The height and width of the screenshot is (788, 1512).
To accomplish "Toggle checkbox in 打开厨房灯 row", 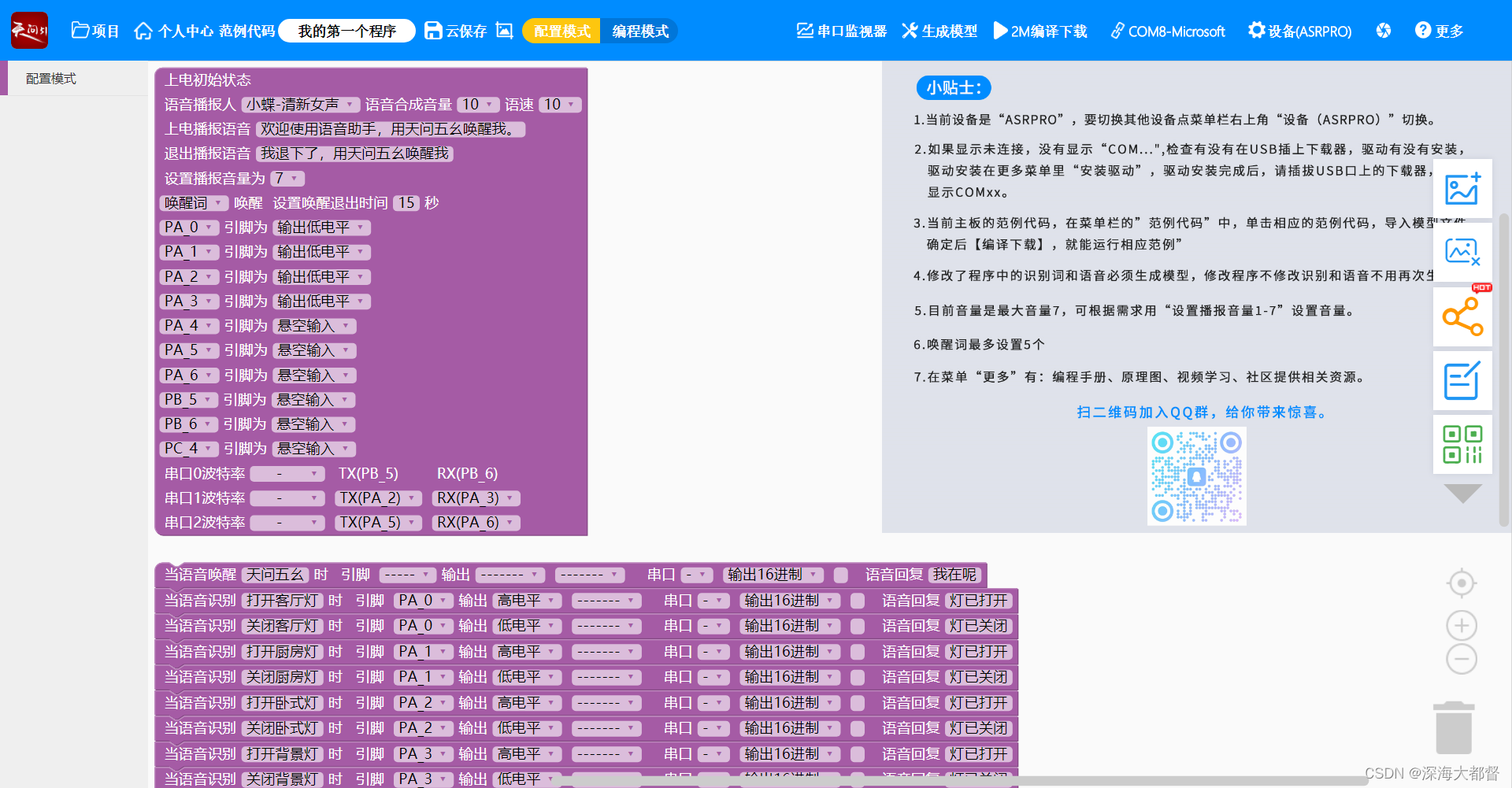I will [x=858, y=652].
